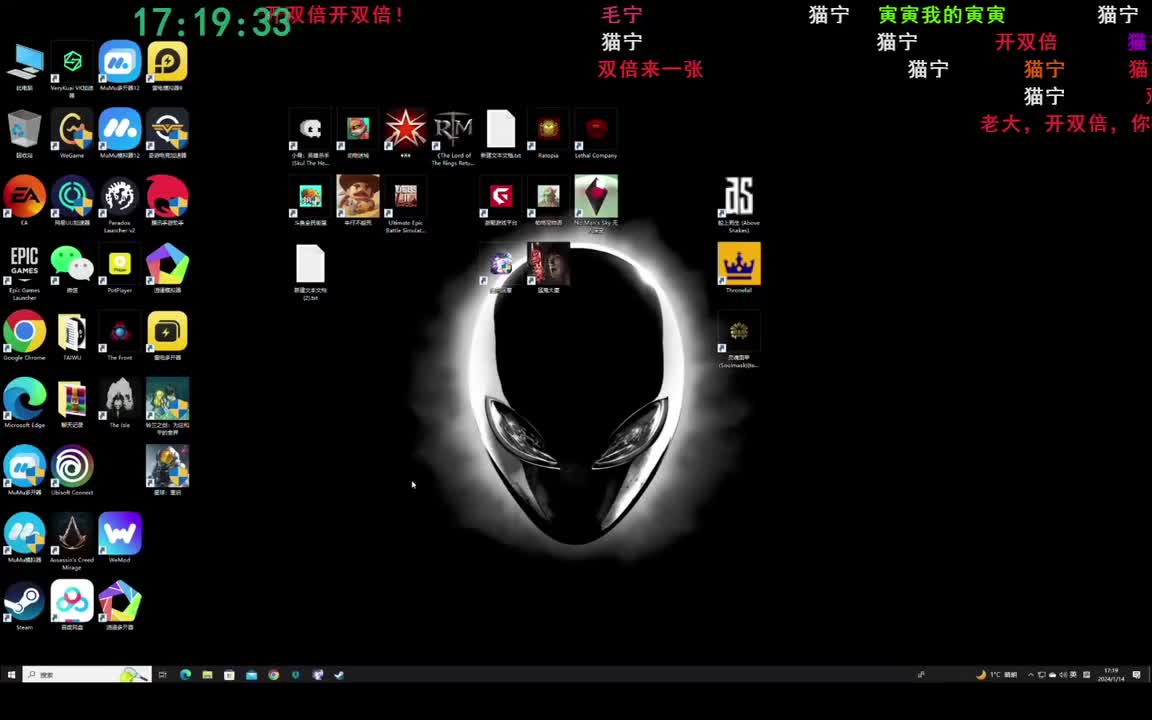Screen dimensions: 1152x720
Task: Select the astronaut 星球：重启 game shortcut
Action: point(168,469)
